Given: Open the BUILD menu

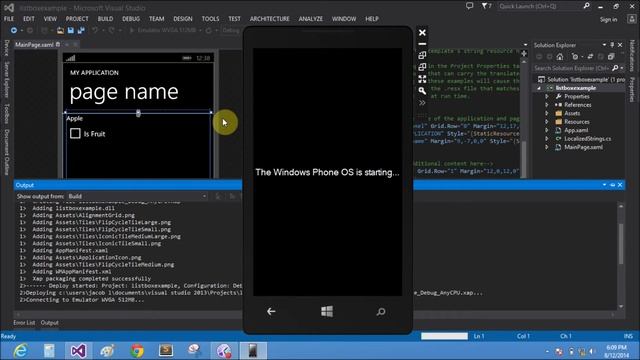Looking at the screenshot, I should pyautogui.click(x=105, y=19).
